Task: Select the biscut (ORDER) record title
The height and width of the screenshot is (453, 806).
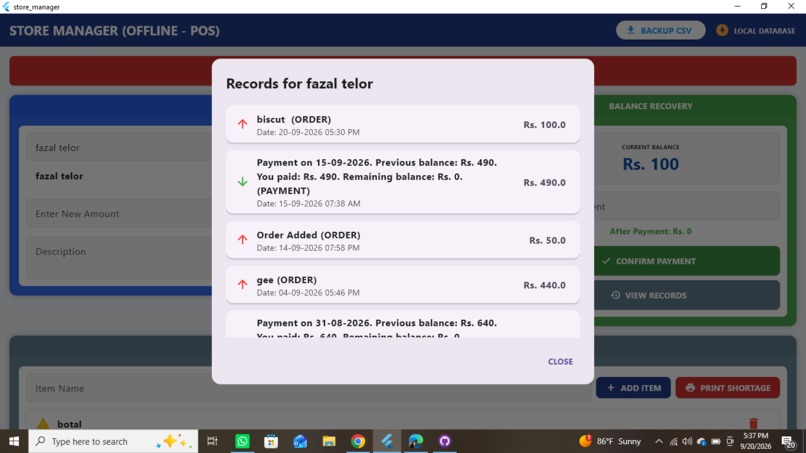Action: click(x=294, y=119)
